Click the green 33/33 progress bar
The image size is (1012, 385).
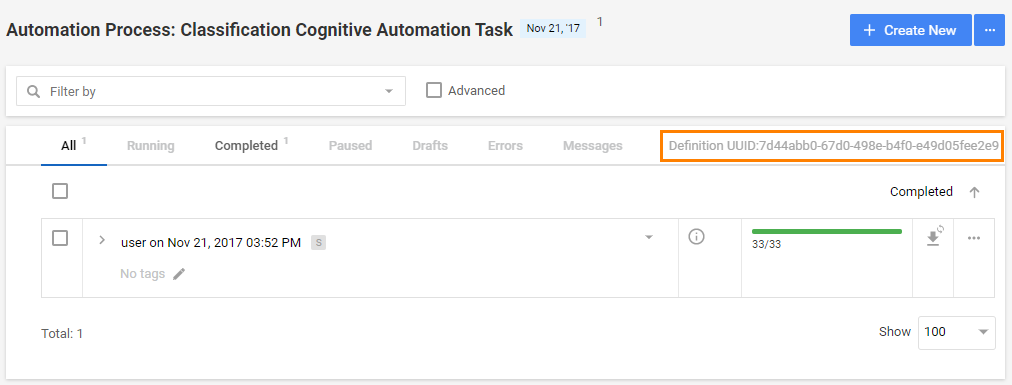(x=827, y=231)
